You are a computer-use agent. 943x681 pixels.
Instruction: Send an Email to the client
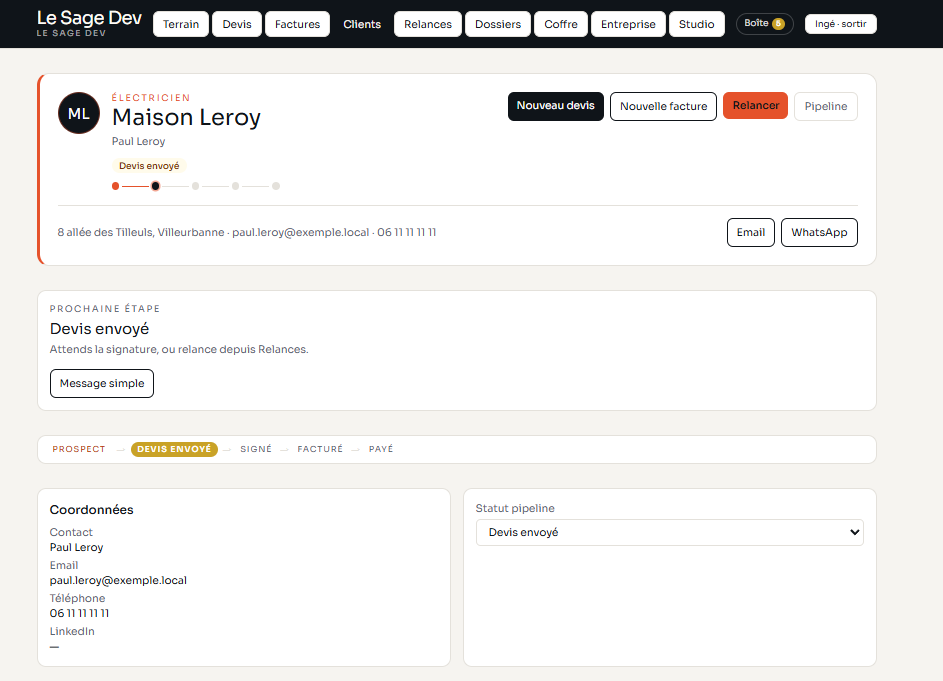(751, 232)
